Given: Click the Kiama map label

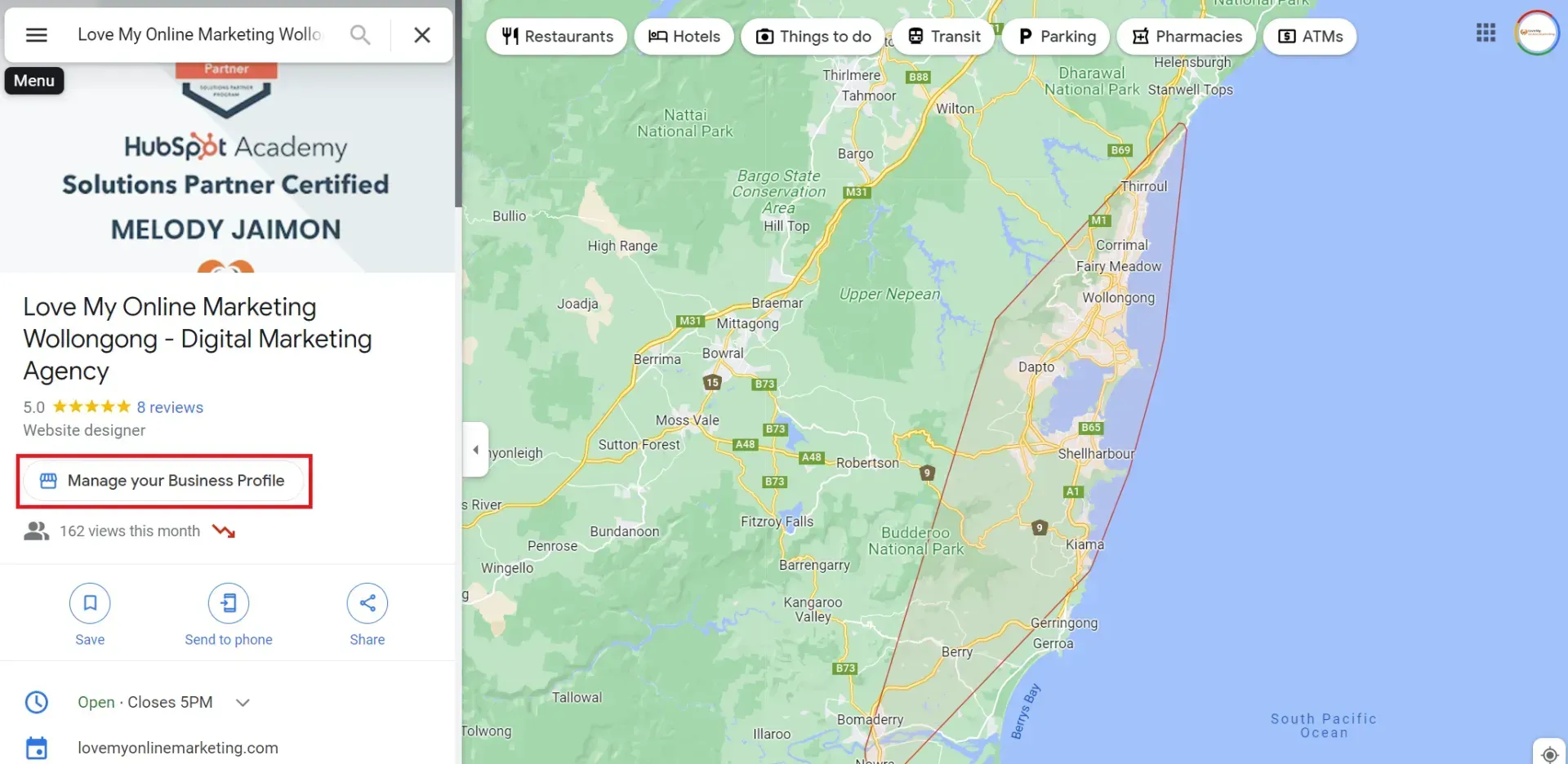Looking at the screenshot, I should [1085, 544].
